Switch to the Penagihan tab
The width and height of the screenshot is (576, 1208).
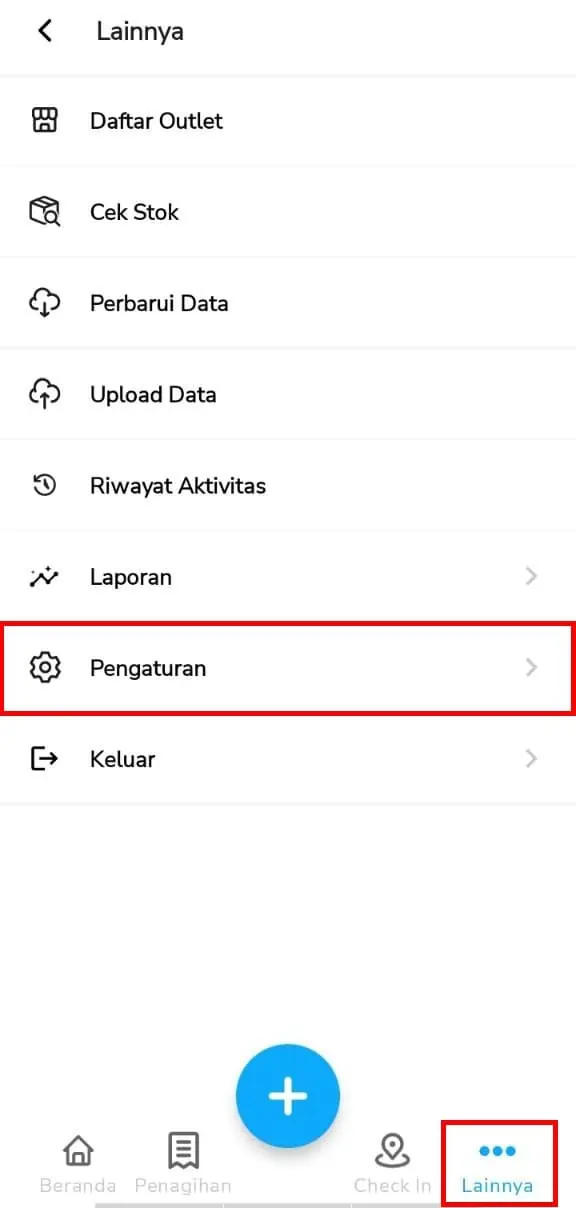(183, 1165)
